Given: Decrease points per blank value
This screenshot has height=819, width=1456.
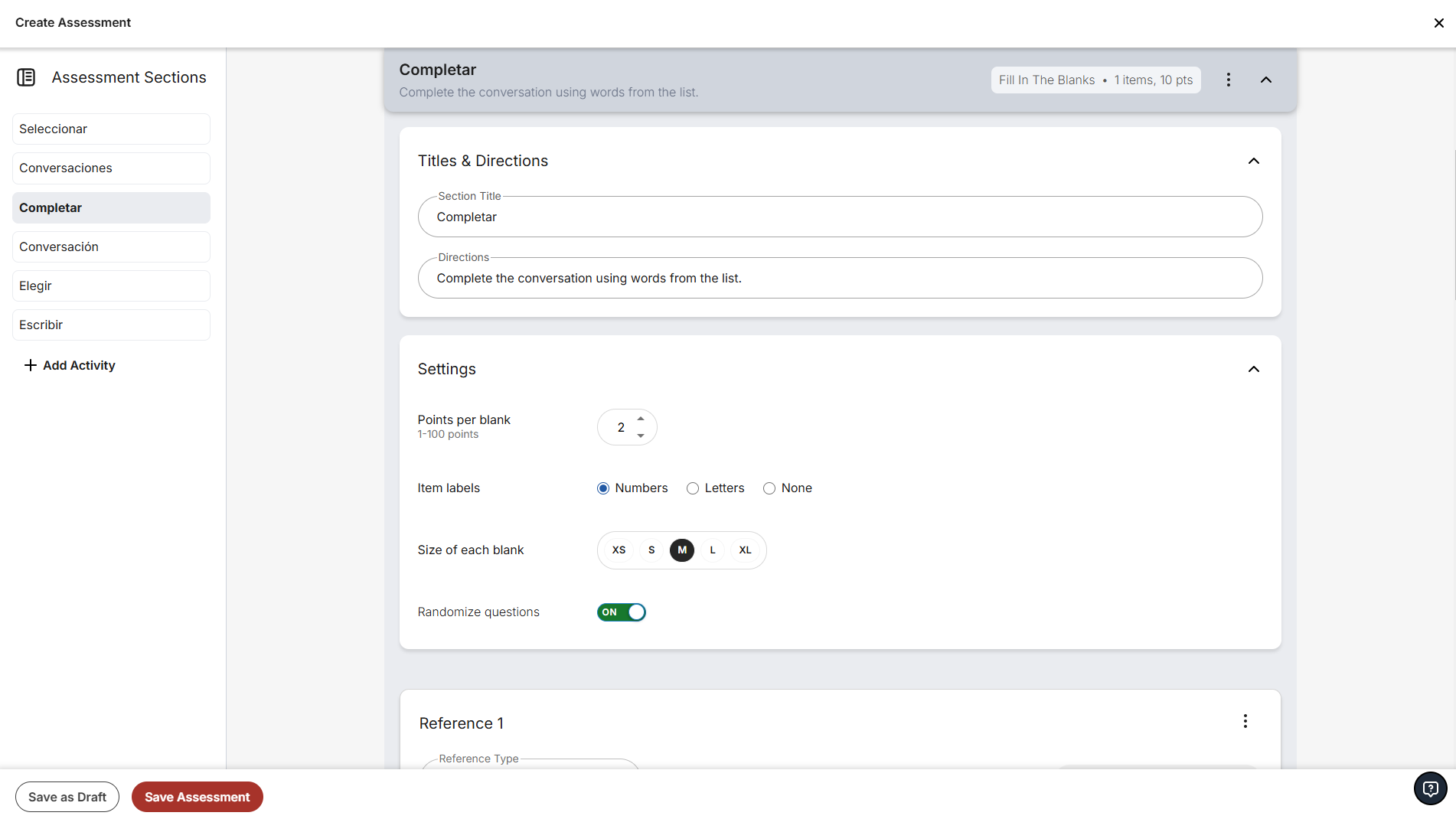Looking at the screenshot, I should click(x=641, y=435).
